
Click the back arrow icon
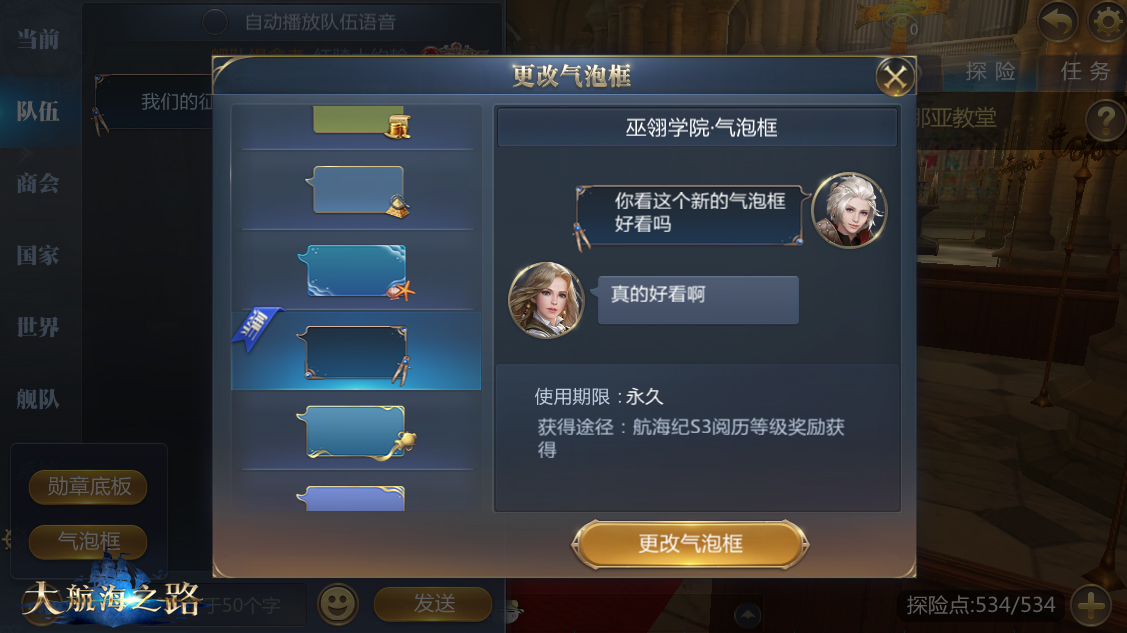pyautogui.click(x=1057, y=22)
